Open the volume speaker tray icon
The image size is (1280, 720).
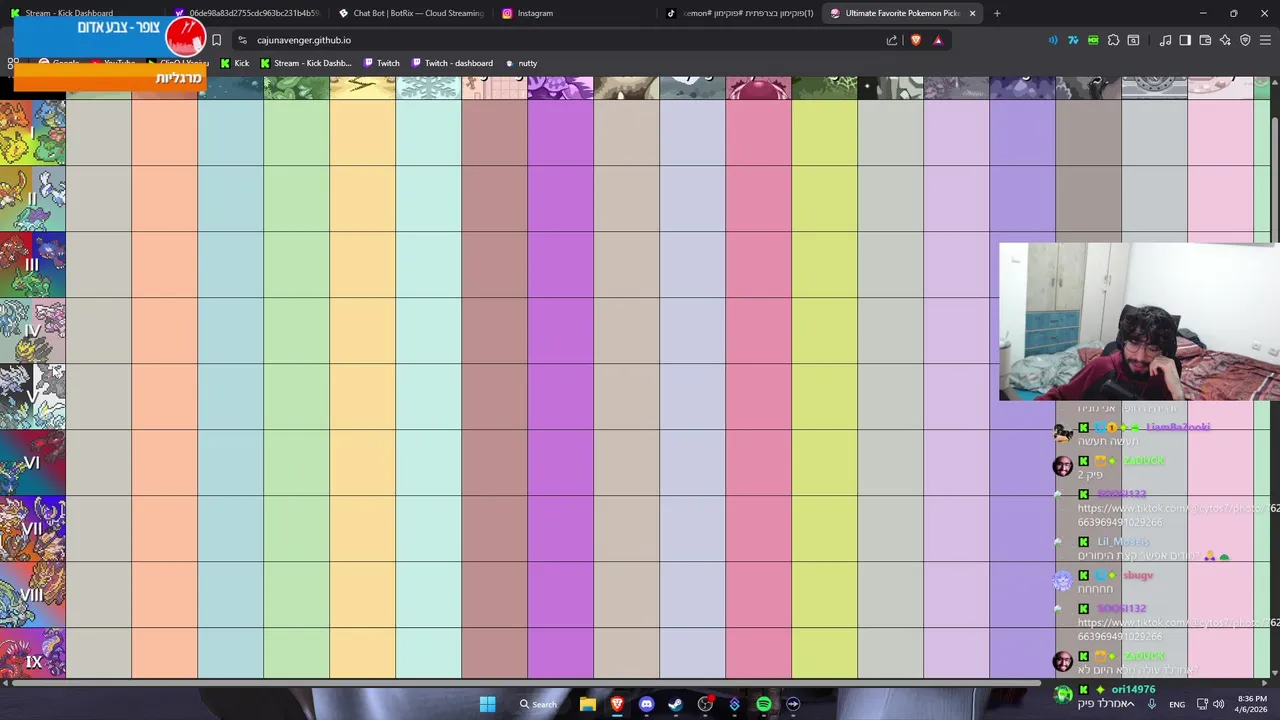coord(1219,704)
